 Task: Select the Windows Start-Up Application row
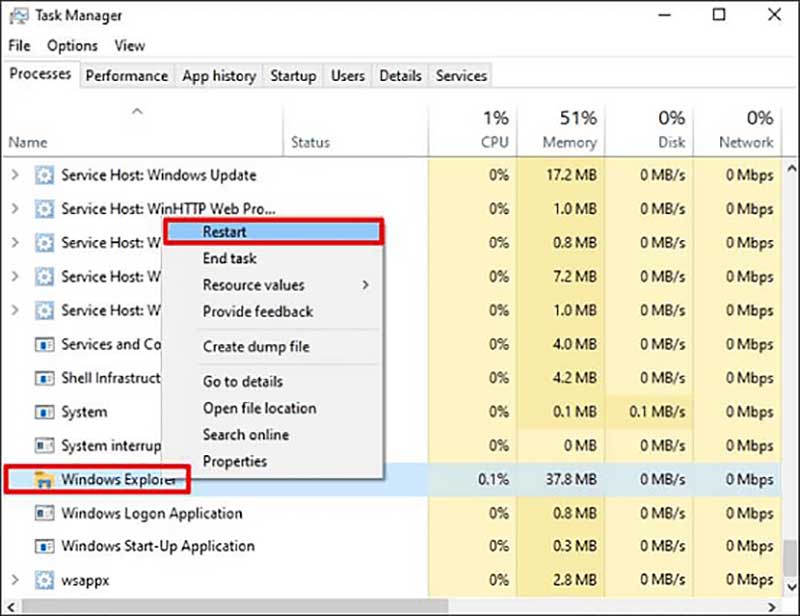[392, 547]
